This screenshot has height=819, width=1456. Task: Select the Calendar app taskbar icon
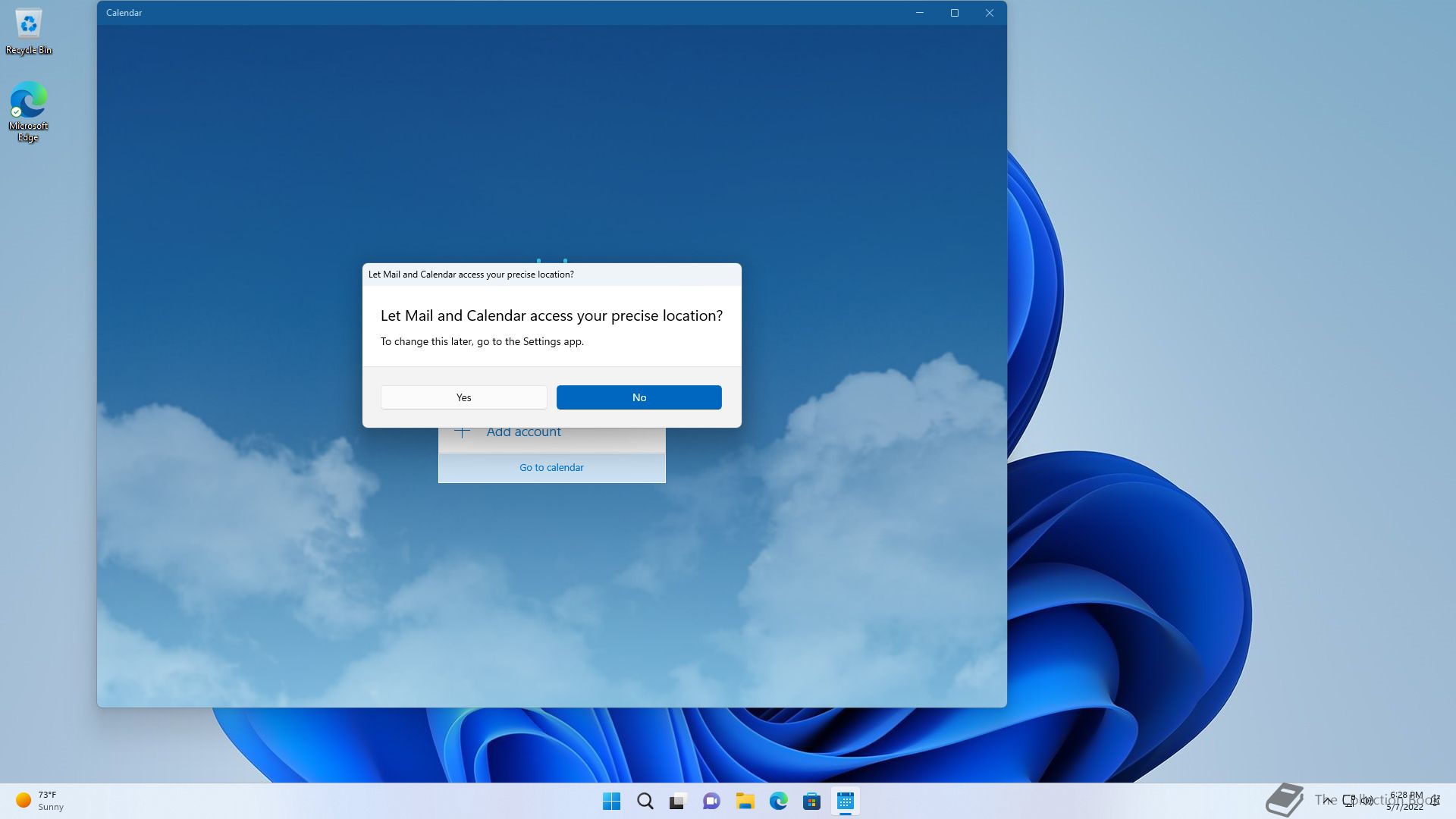(845, 801)
